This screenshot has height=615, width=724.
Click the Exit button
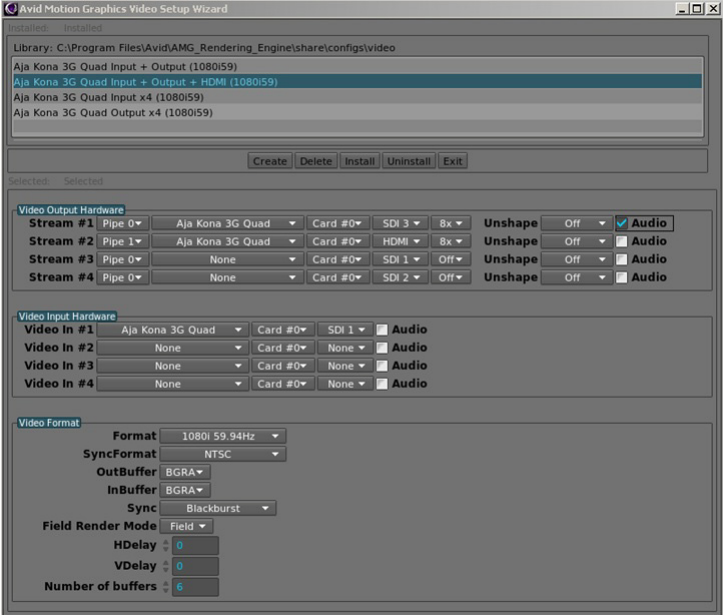pos(453,161)
